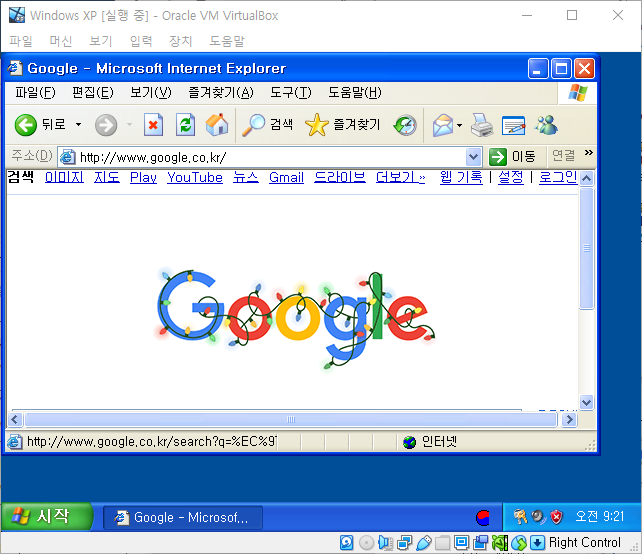The width and height of the screenshot is (642, 554).
Task: Open the History clock icon
Action: pyautogui.click(x=405, y=125)
